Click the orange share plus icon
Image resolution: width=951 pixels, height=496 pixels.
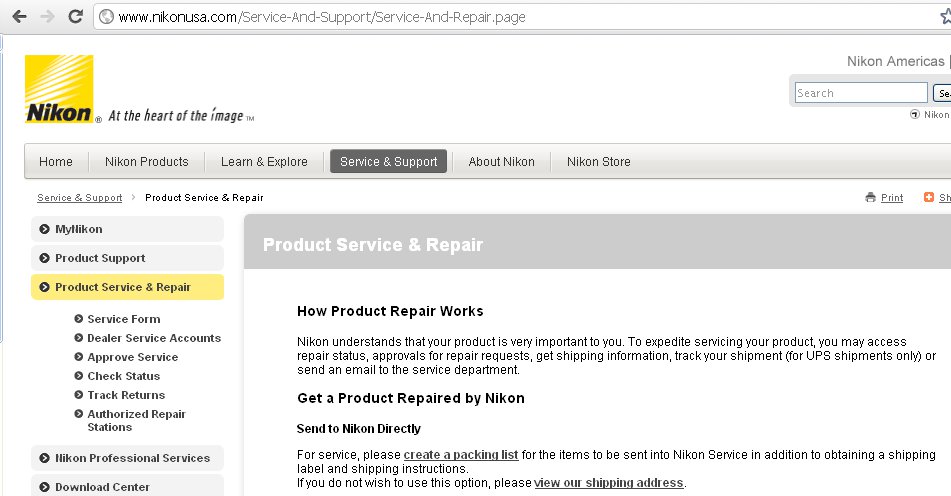pyautogui.click(x=929, y=197)
